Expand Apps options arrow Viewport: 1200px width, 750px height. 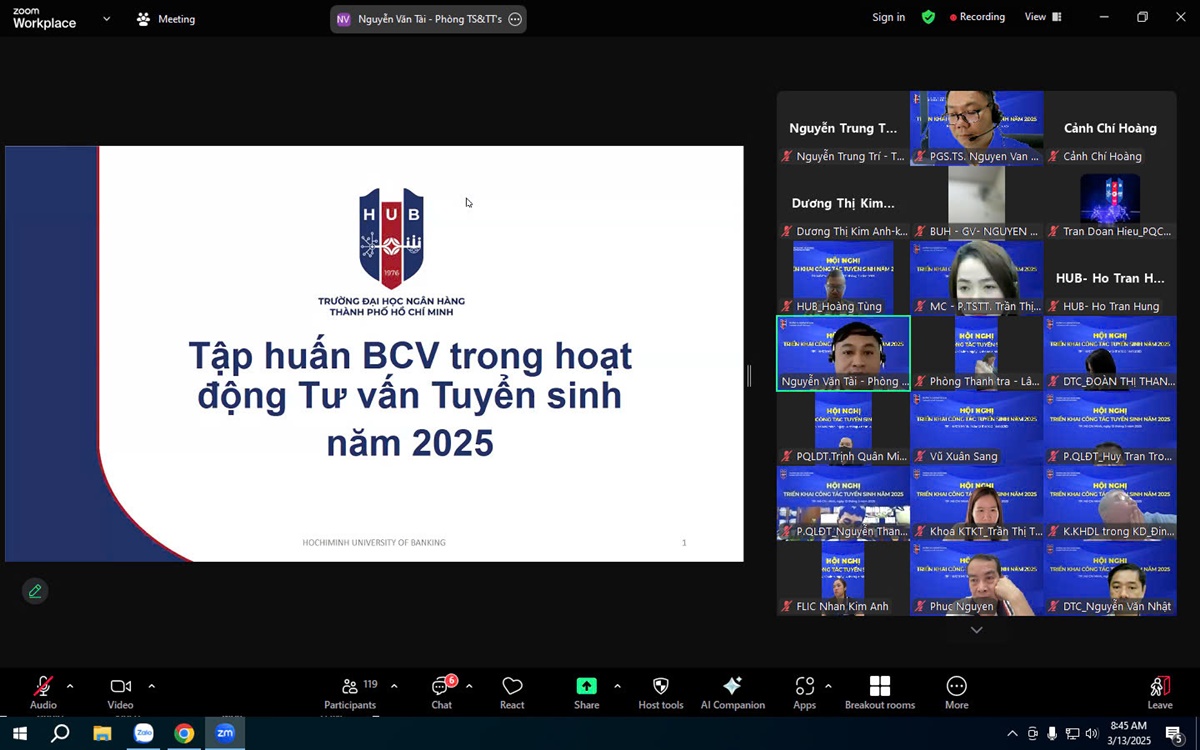(x=828, y=686)
